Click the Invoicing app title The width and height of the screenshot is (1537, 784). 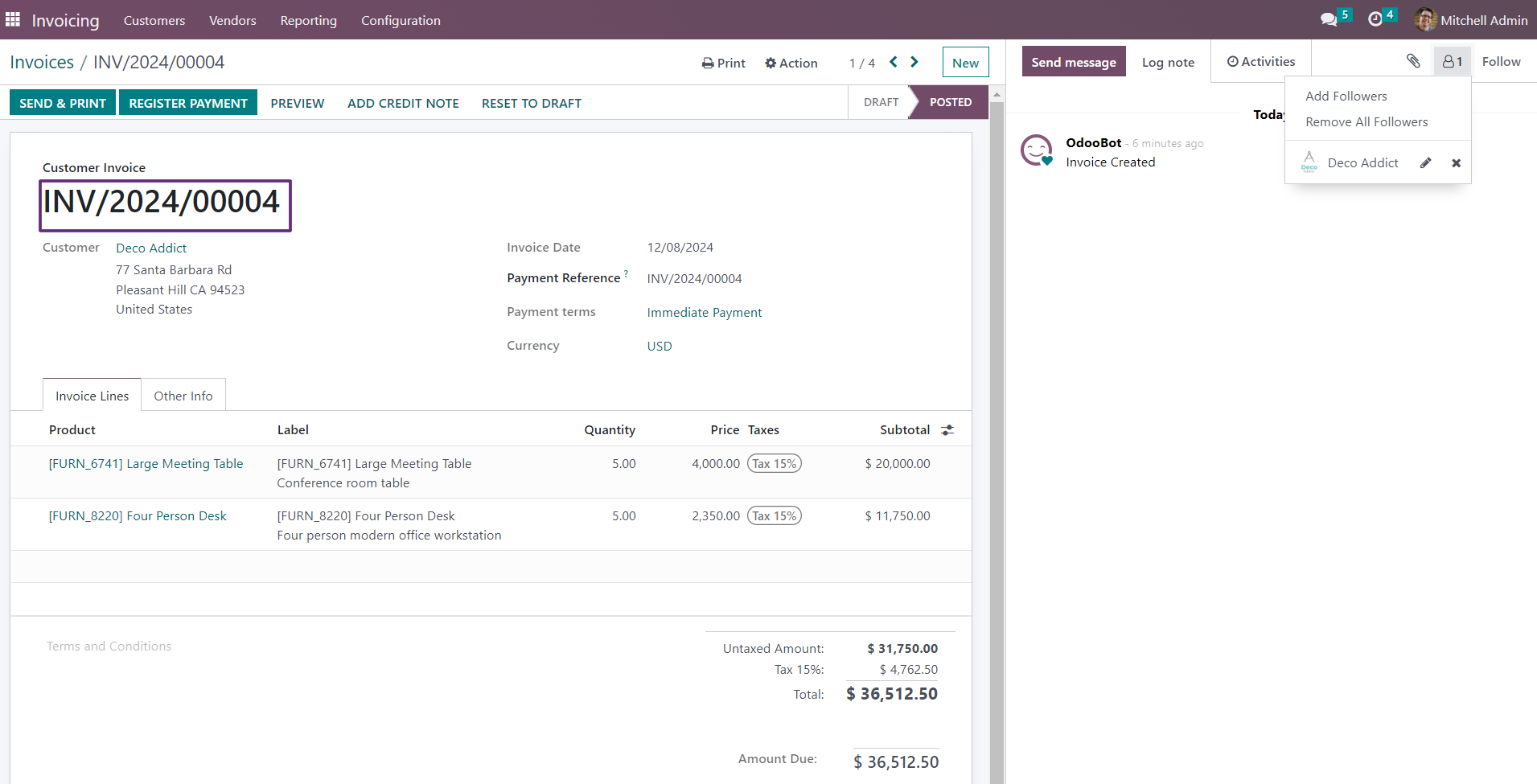coord(66,20)
